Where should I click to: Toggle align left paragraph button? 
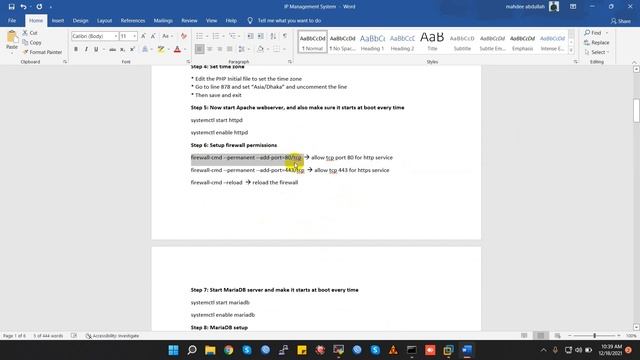tap(199, 49)
